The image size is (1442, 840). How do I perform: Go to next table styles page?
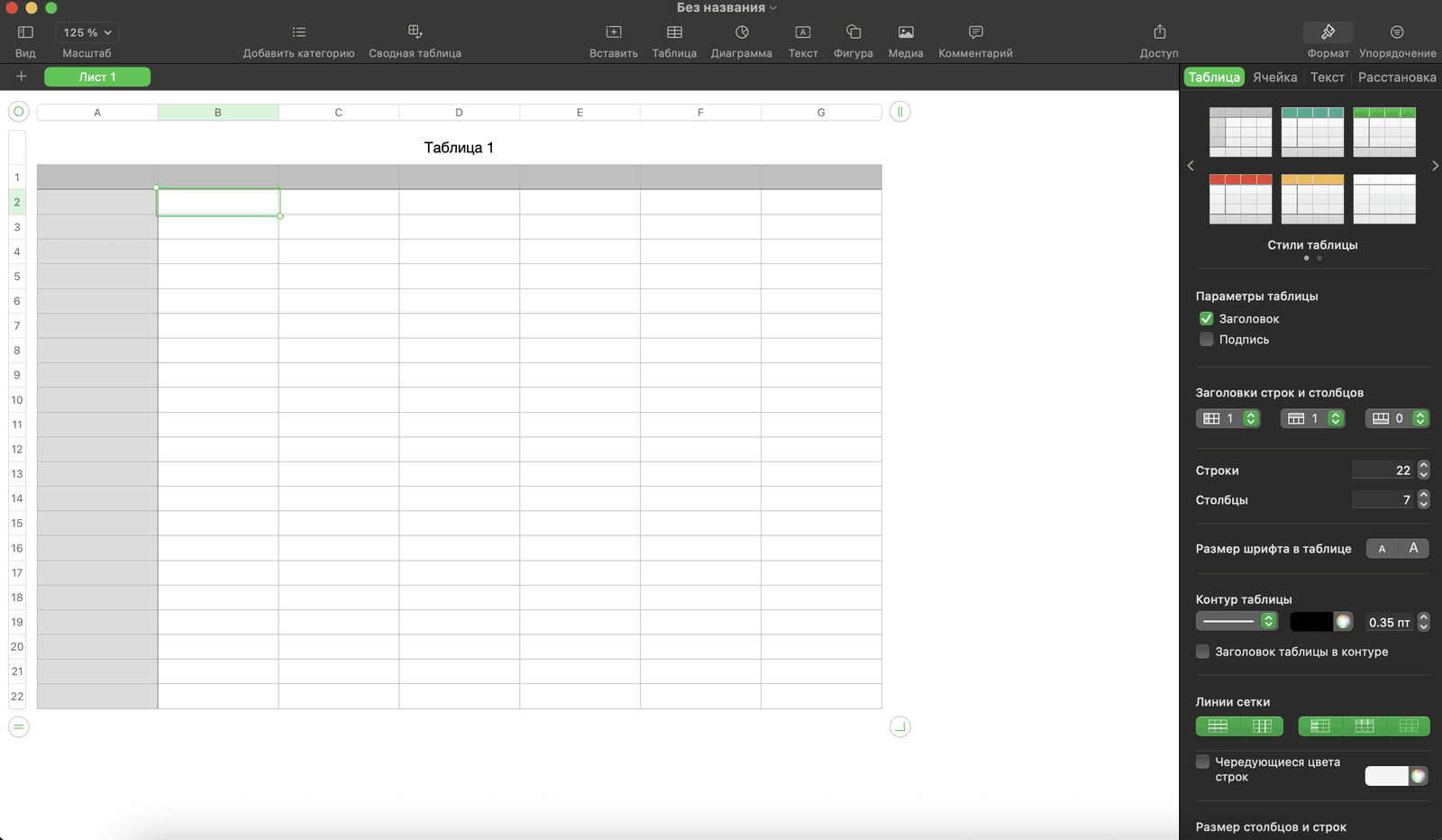click(x=1435, y=166)
